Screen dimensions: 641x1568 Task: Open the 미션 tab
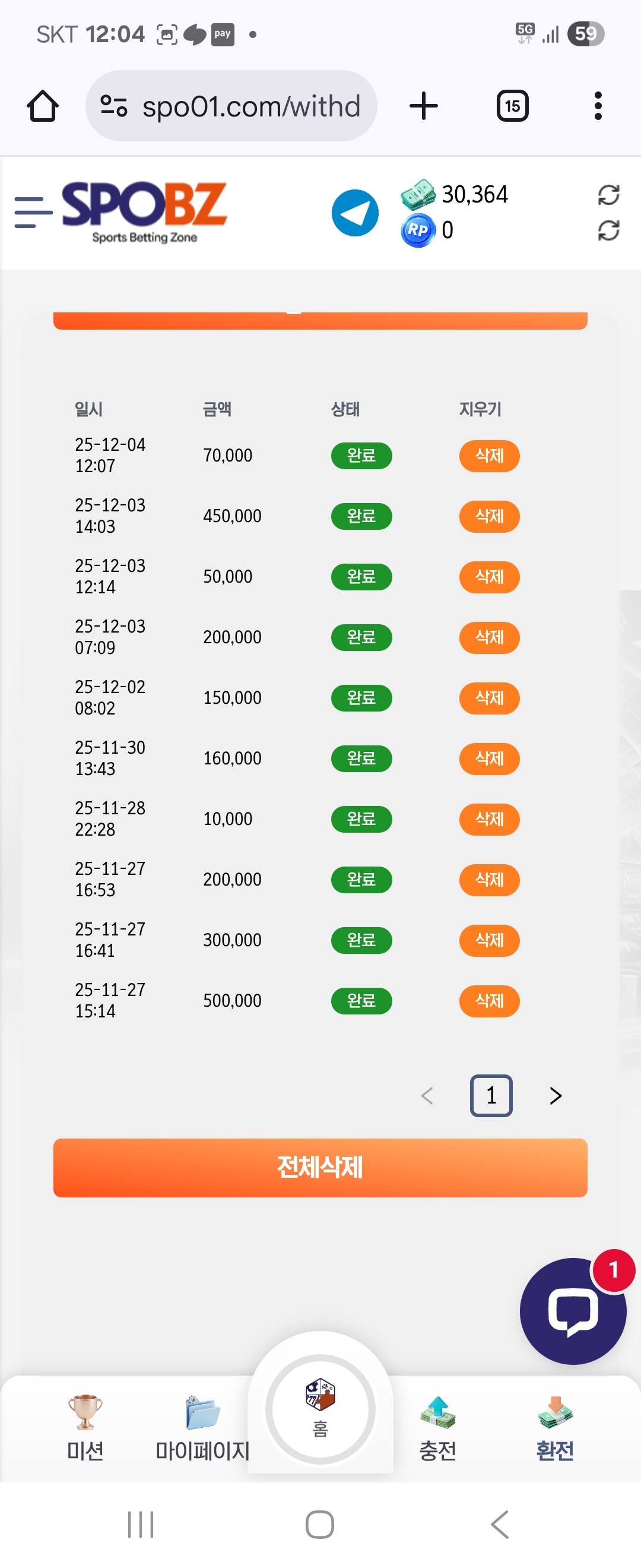tap(85, 1427)
